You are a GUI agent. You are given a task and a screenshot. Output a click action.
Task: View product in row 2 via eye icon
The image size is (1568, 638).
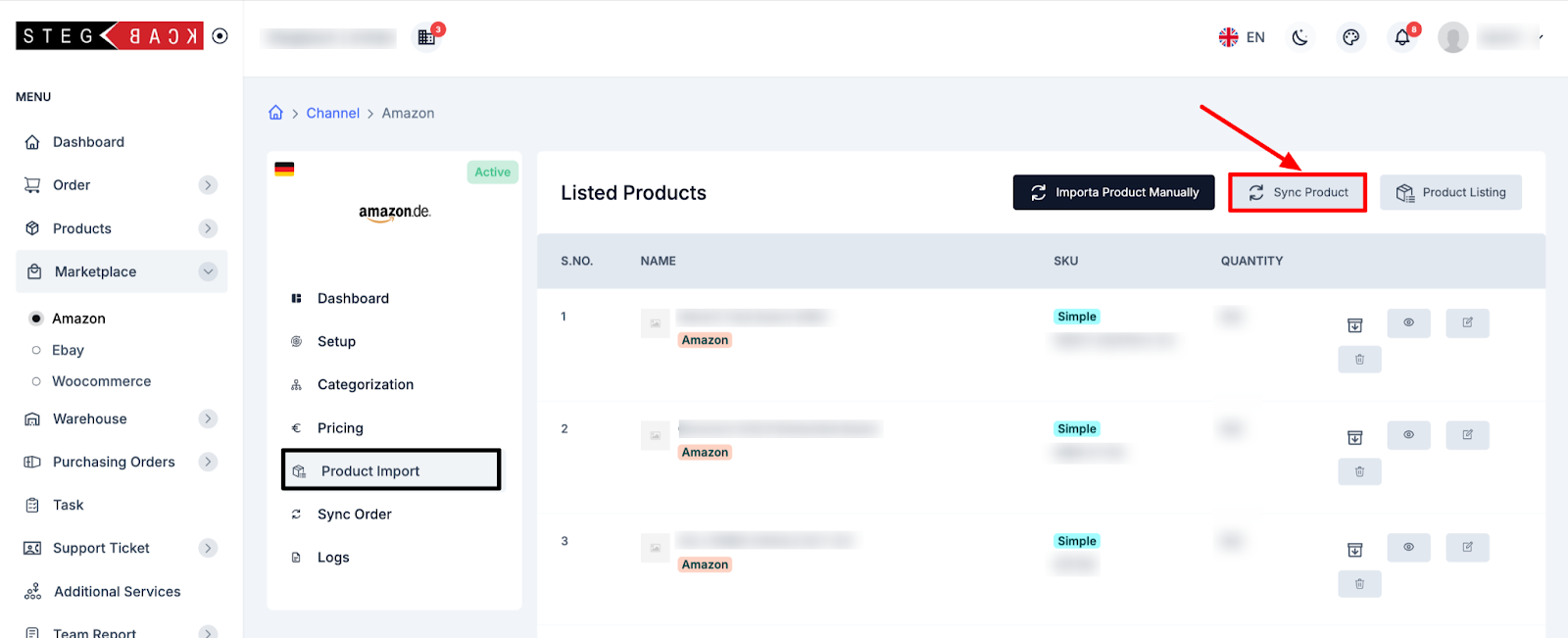[1408, 435]
